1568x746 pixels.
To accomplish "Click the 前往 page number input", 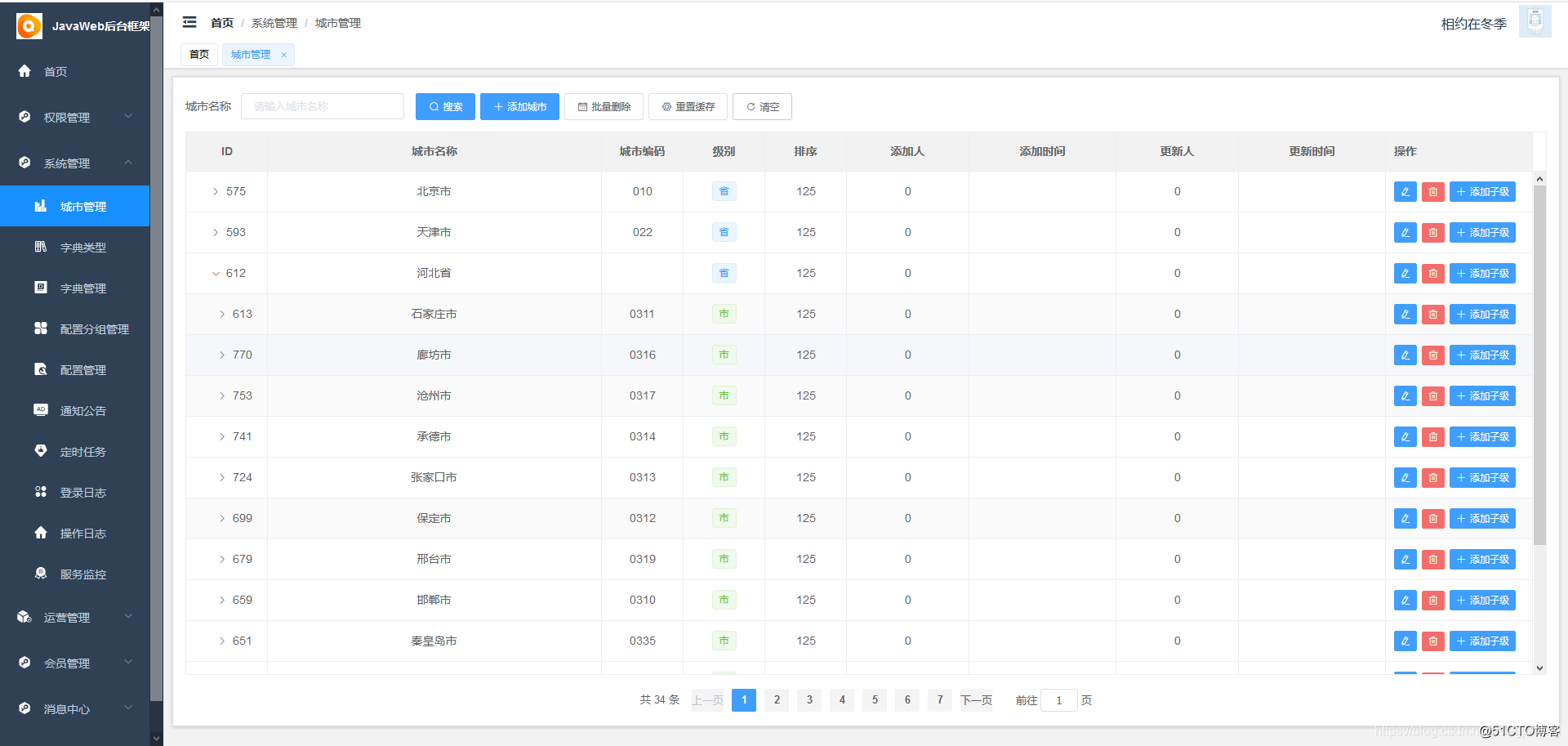I will (1059, 700).
